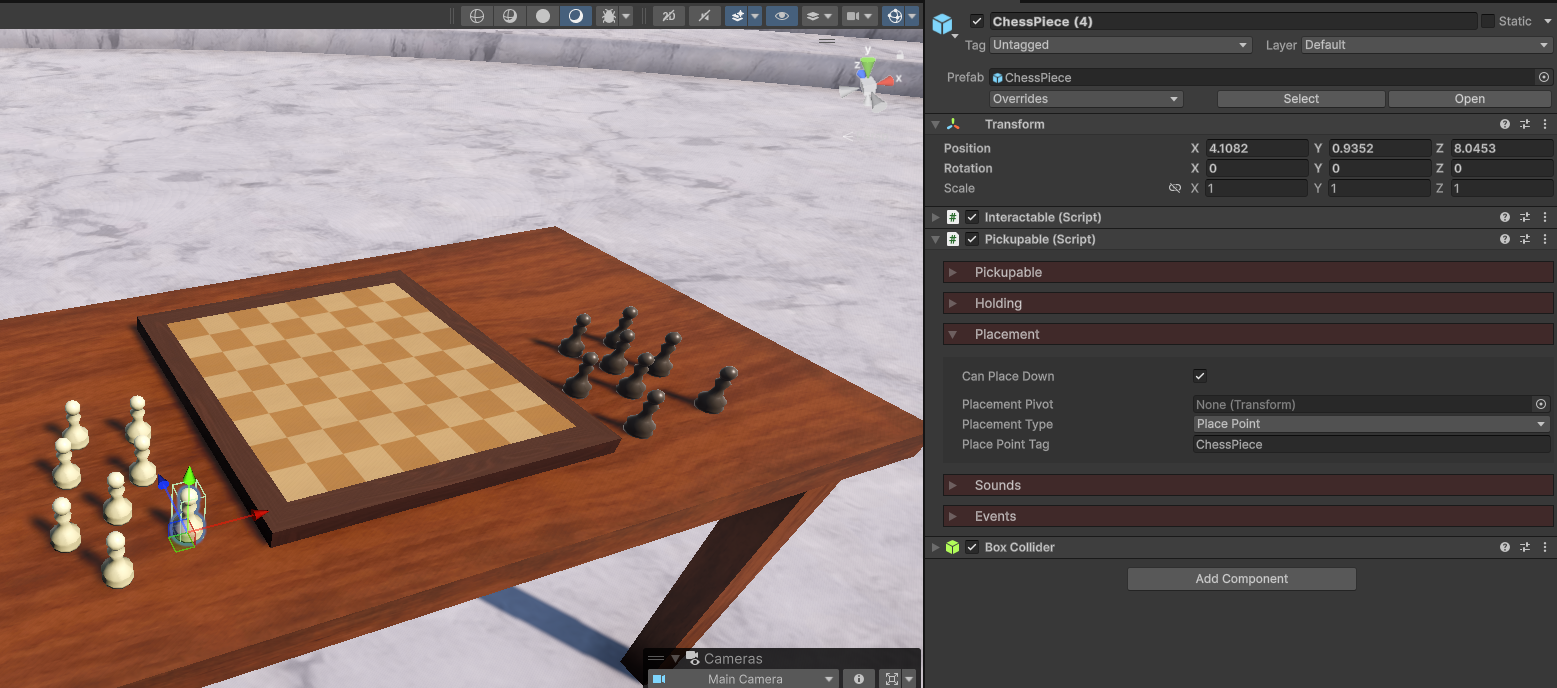Disable the Can Place Down checkbox
This screenshot has width=1557, height=688.
click(x=1200, y=376)
